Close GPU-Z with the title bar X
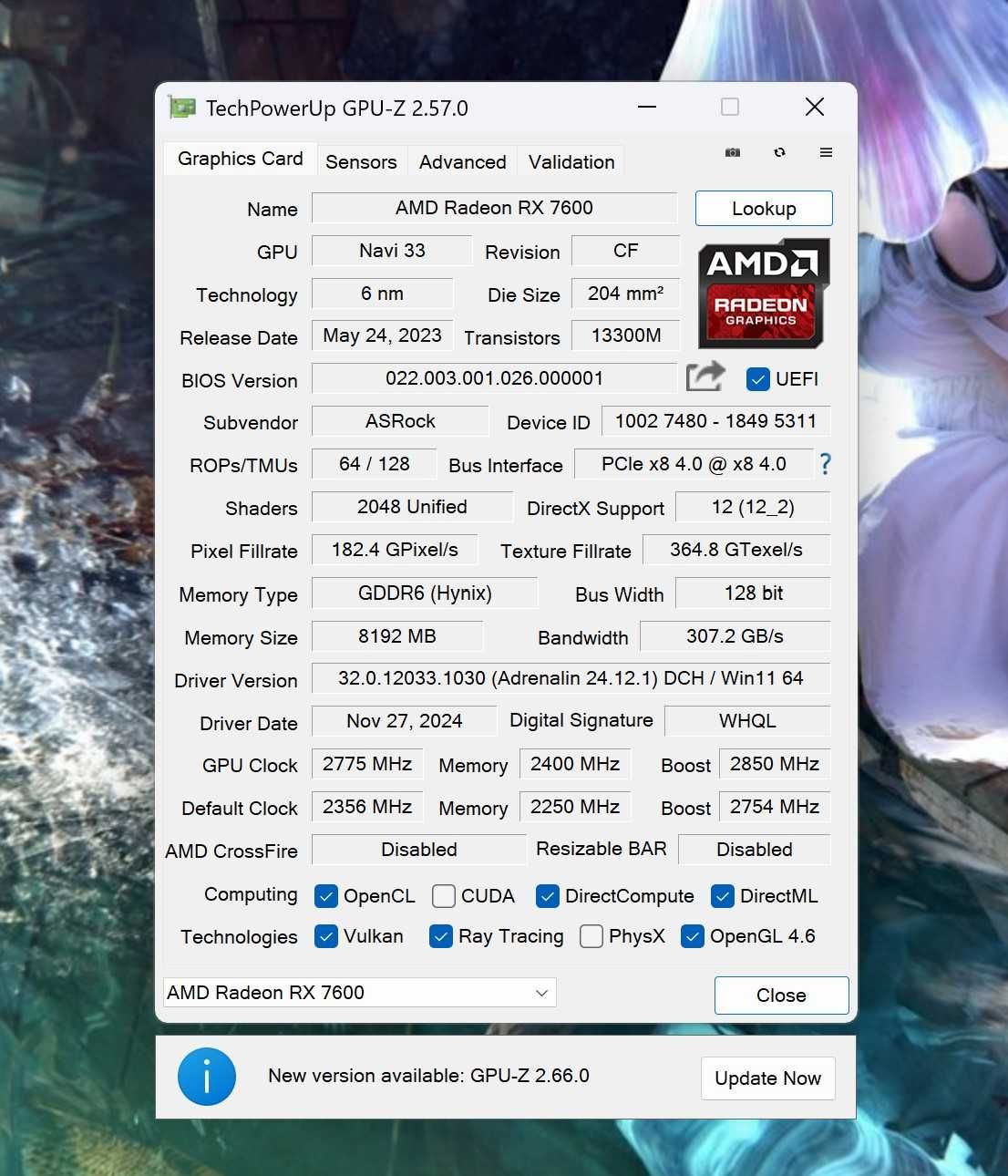The width and height of the screenshot is (1008, 1176). (815, 108)
